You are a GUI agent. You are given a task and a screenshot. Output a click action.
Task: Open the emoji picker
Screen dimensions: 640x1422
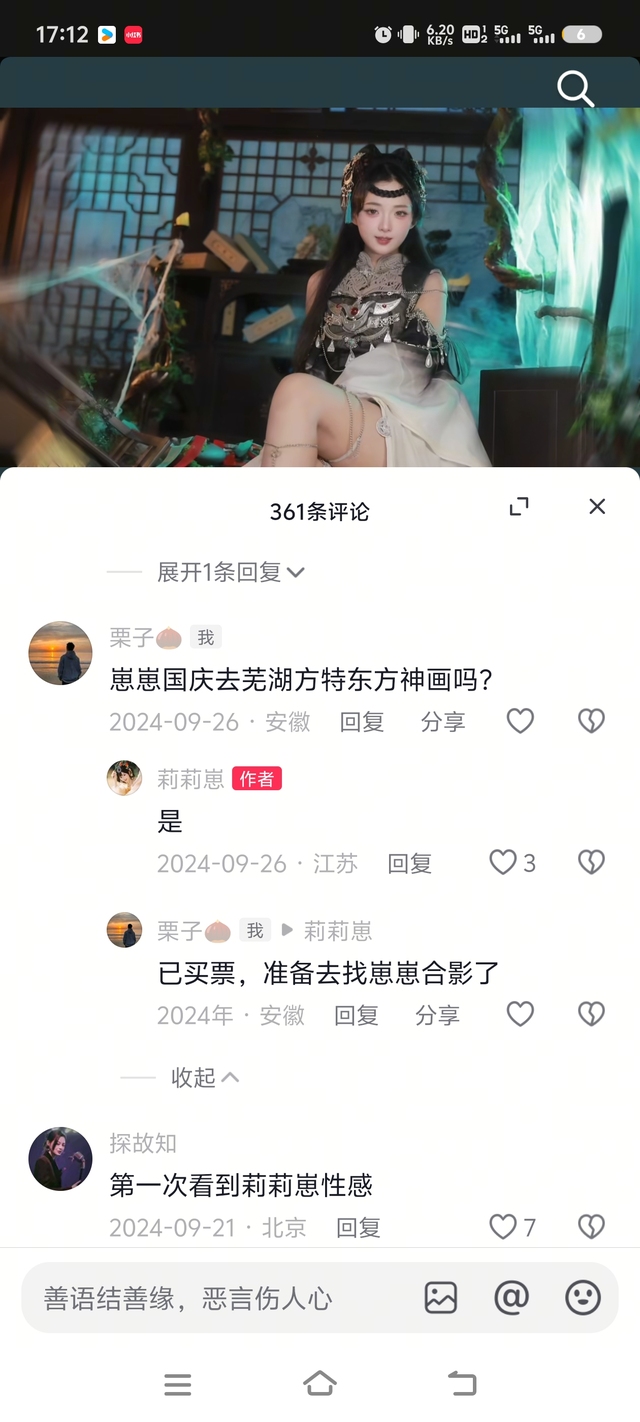pyautogui.click(x=583, y=1298)
